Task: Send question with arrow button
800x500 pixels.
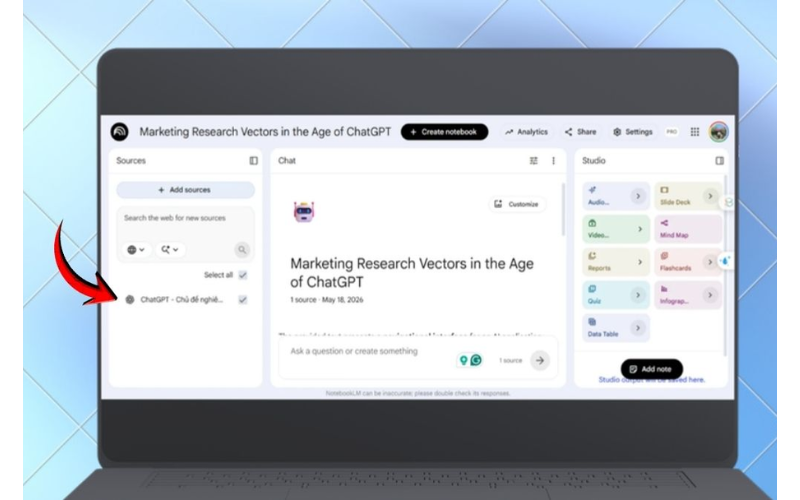Action: [540, 360]
